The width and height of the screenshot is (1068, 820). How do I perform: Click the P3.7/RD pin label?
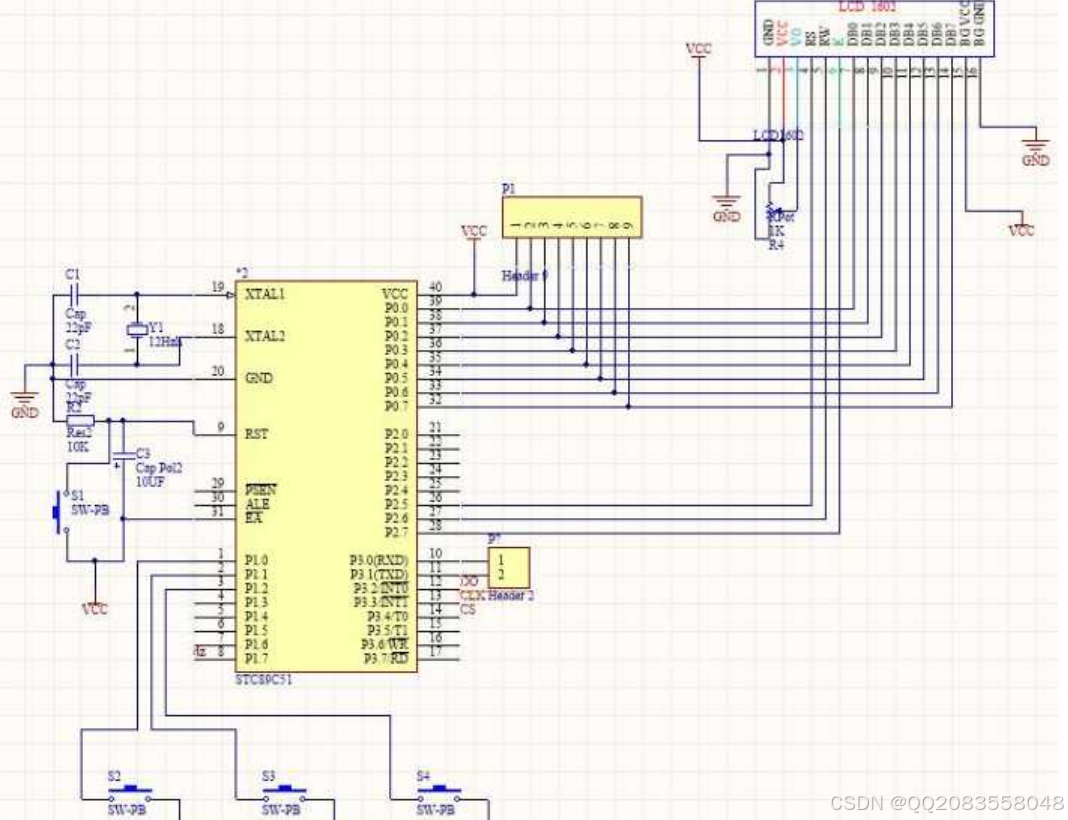pyautogui.click(x=386, y=659)
